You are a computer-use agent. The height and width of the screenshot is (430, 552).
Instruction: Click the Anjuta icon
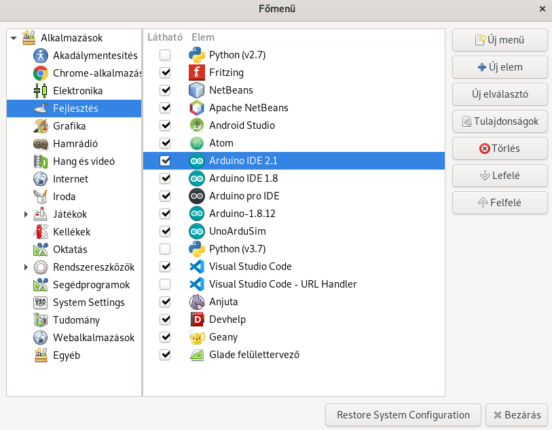click(x=196, y=301)
